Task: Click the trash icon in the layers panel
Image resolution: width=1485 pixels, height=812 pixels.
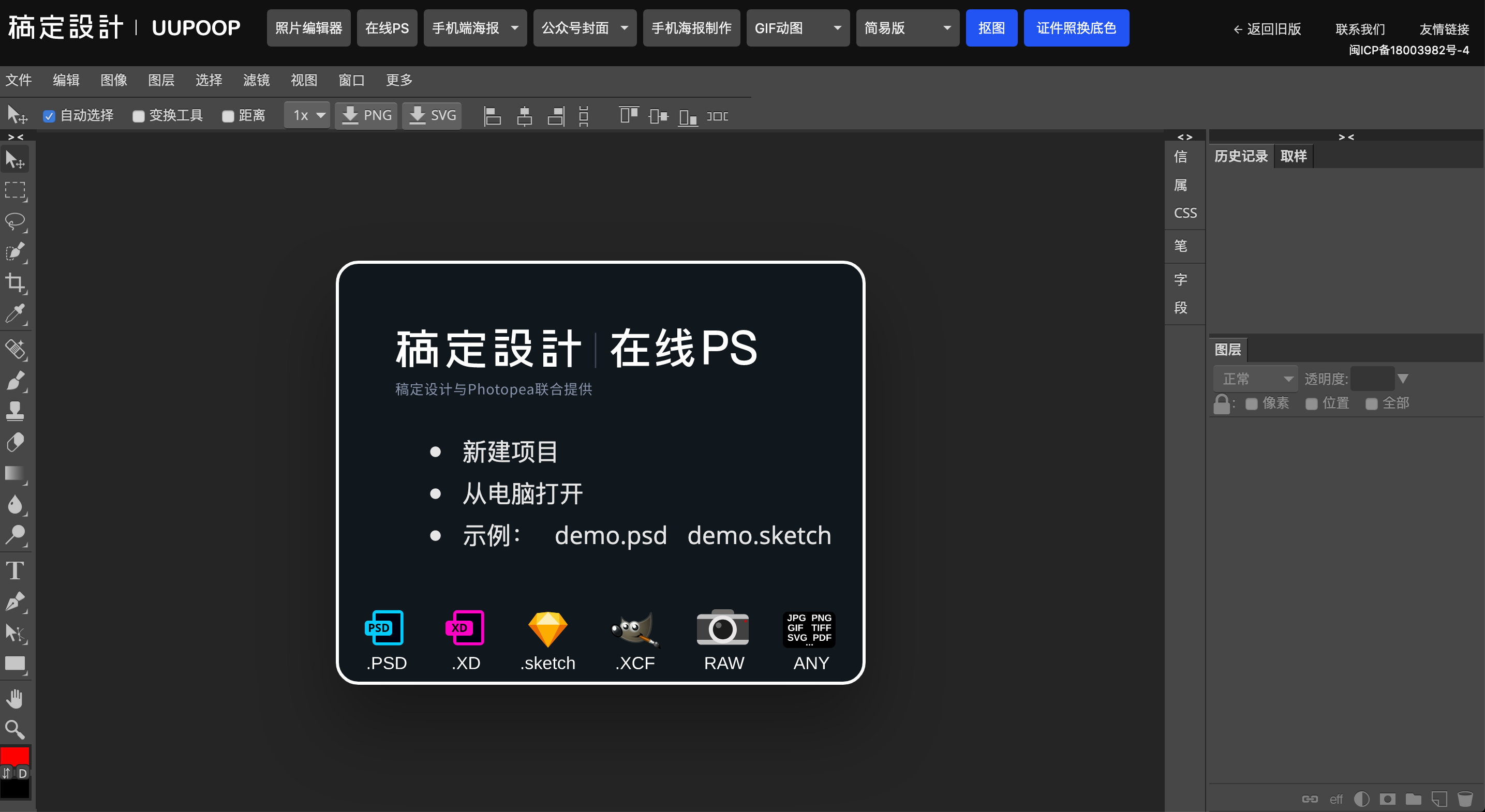Action: [1465, 799]
